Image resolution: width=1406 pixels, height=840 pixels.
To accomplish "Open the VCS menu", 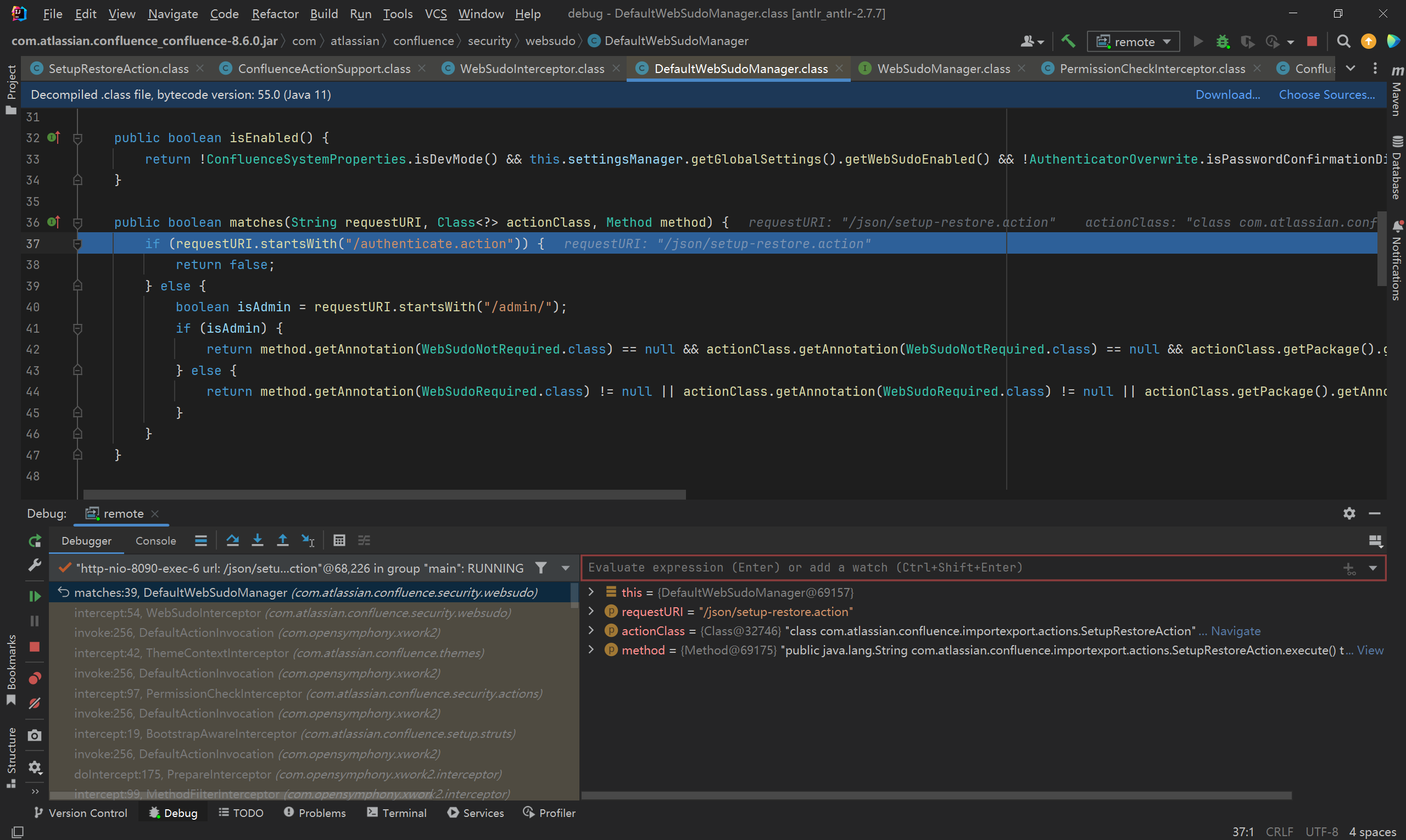I will click(436, 14).
